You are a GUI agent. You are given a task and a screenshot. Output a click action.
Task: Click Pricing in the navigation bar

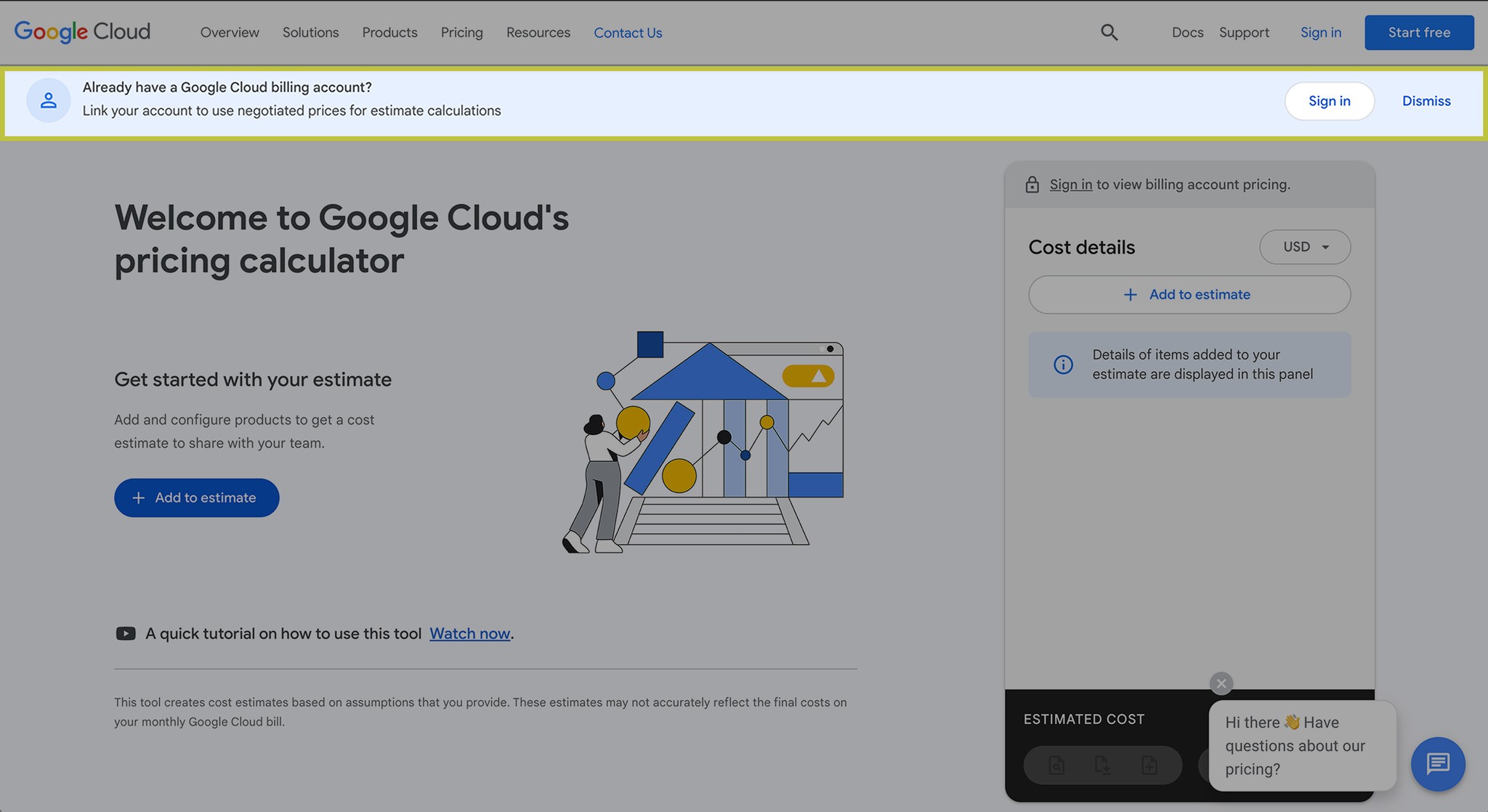pyautogui.click(x=461, y=33)
